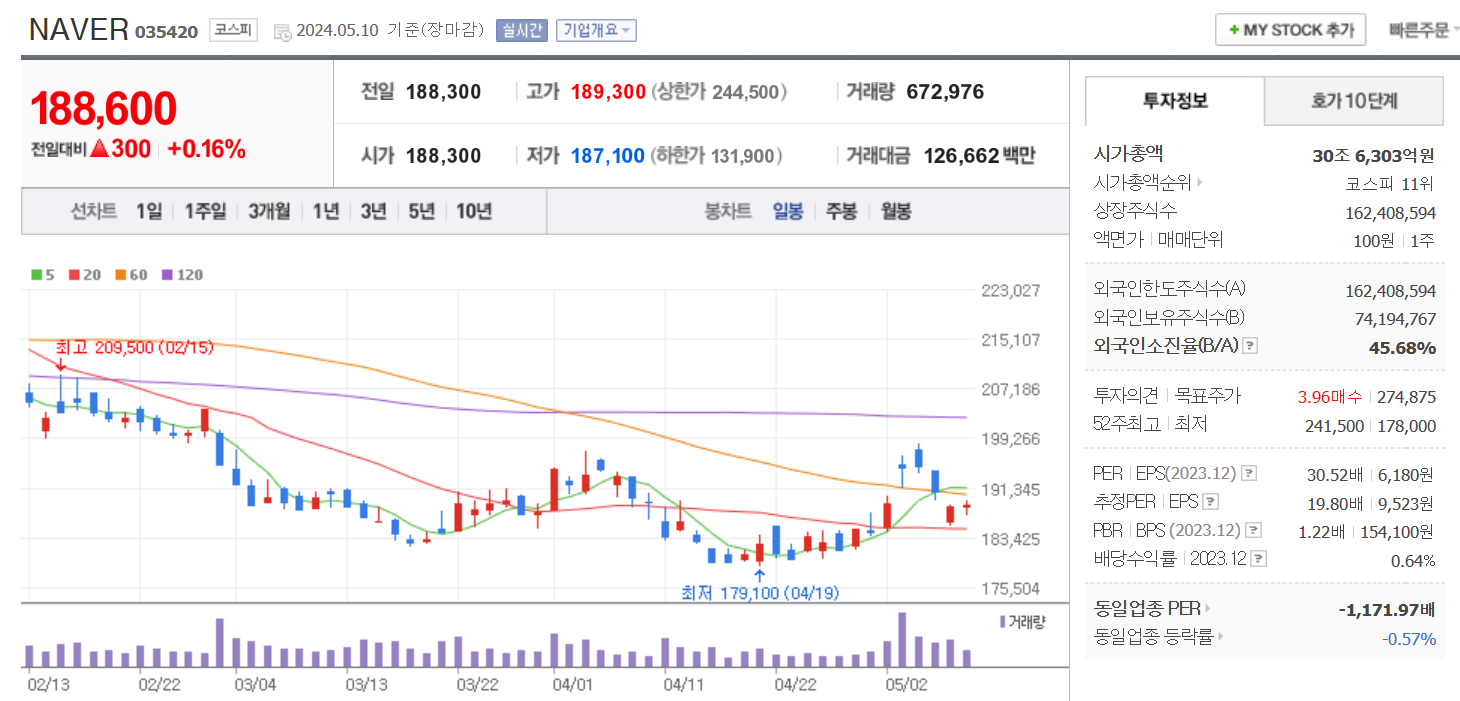Select the 10년 line chart period

(474, 211)
